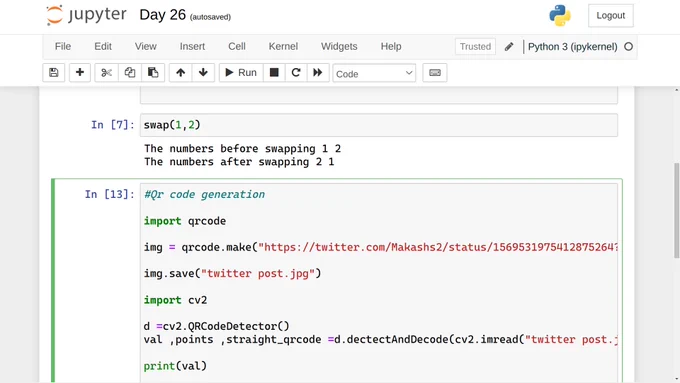Click the Python logo icon

coord(559,16)
